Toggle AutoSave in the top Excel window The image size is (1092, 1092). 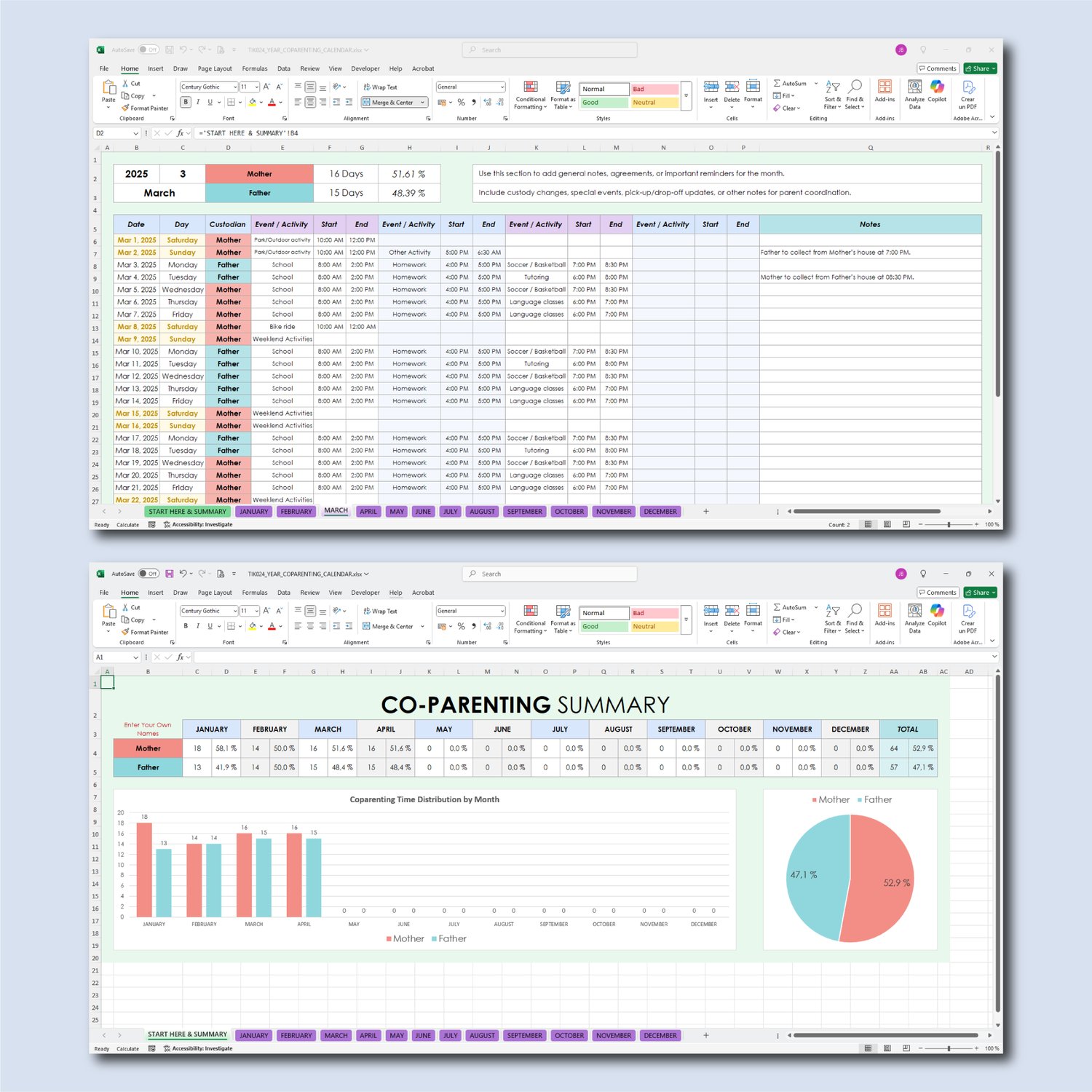tap(149, 50)
